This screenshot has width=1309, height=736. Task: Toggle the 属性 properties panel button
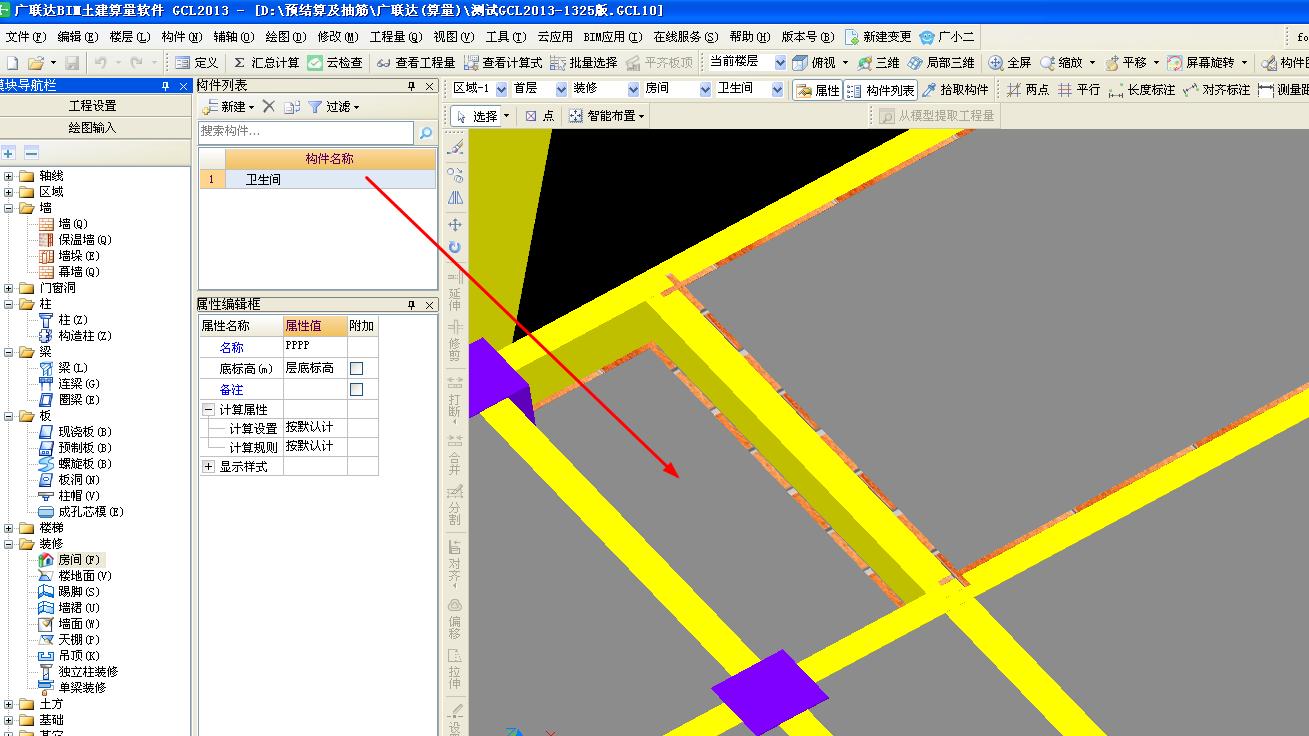pyautogui.click(x=817, y=90)
